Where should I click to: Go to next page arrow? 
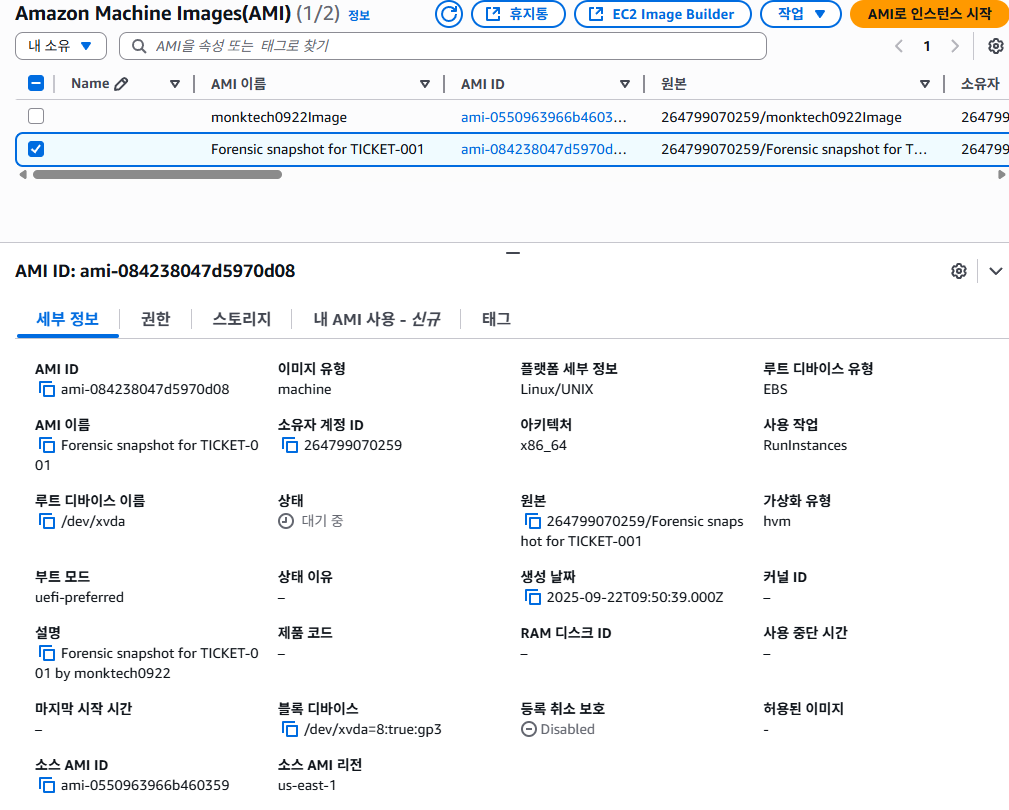coord(955,46)
